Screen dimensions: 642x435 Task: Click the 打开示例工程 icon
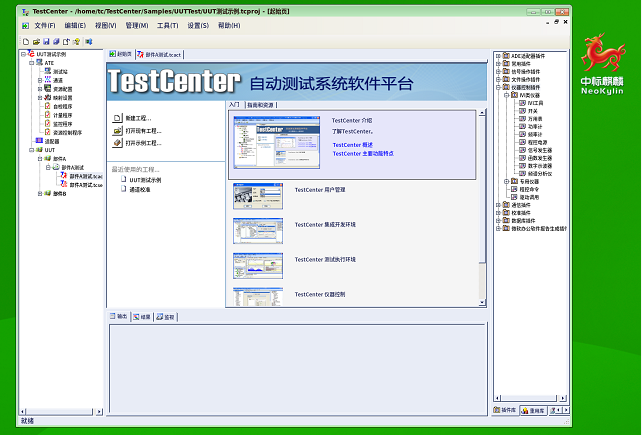click(117, 142)
